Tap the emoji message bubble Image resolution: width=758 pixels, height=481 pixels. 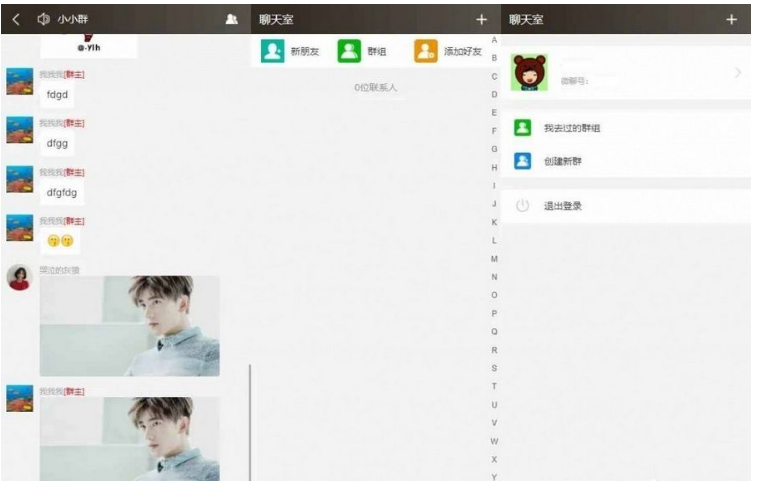pos(60,241)
